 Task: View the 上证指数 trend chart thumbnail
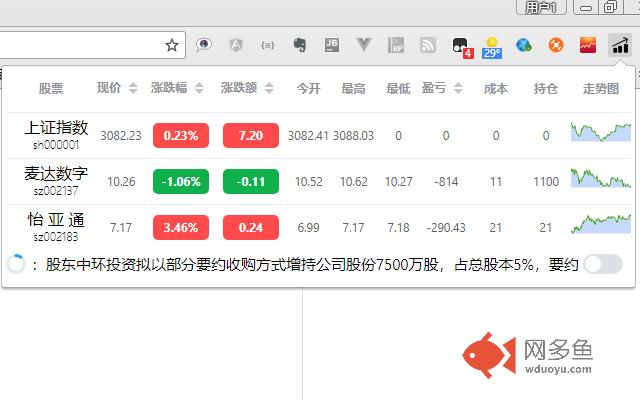pyautogui.click(x=601, y=133)
